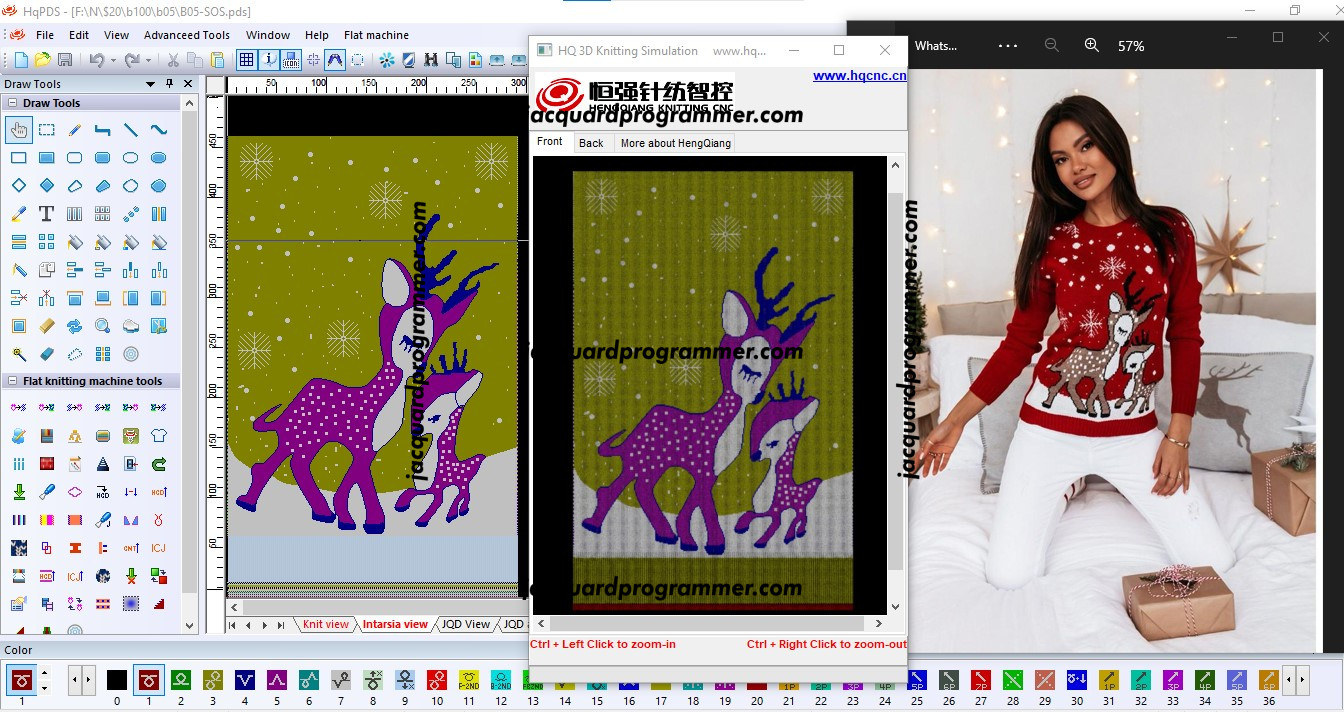Select the hand pointer tool
The height and width of the screenshot is (712, 1344).
[19, 129]
